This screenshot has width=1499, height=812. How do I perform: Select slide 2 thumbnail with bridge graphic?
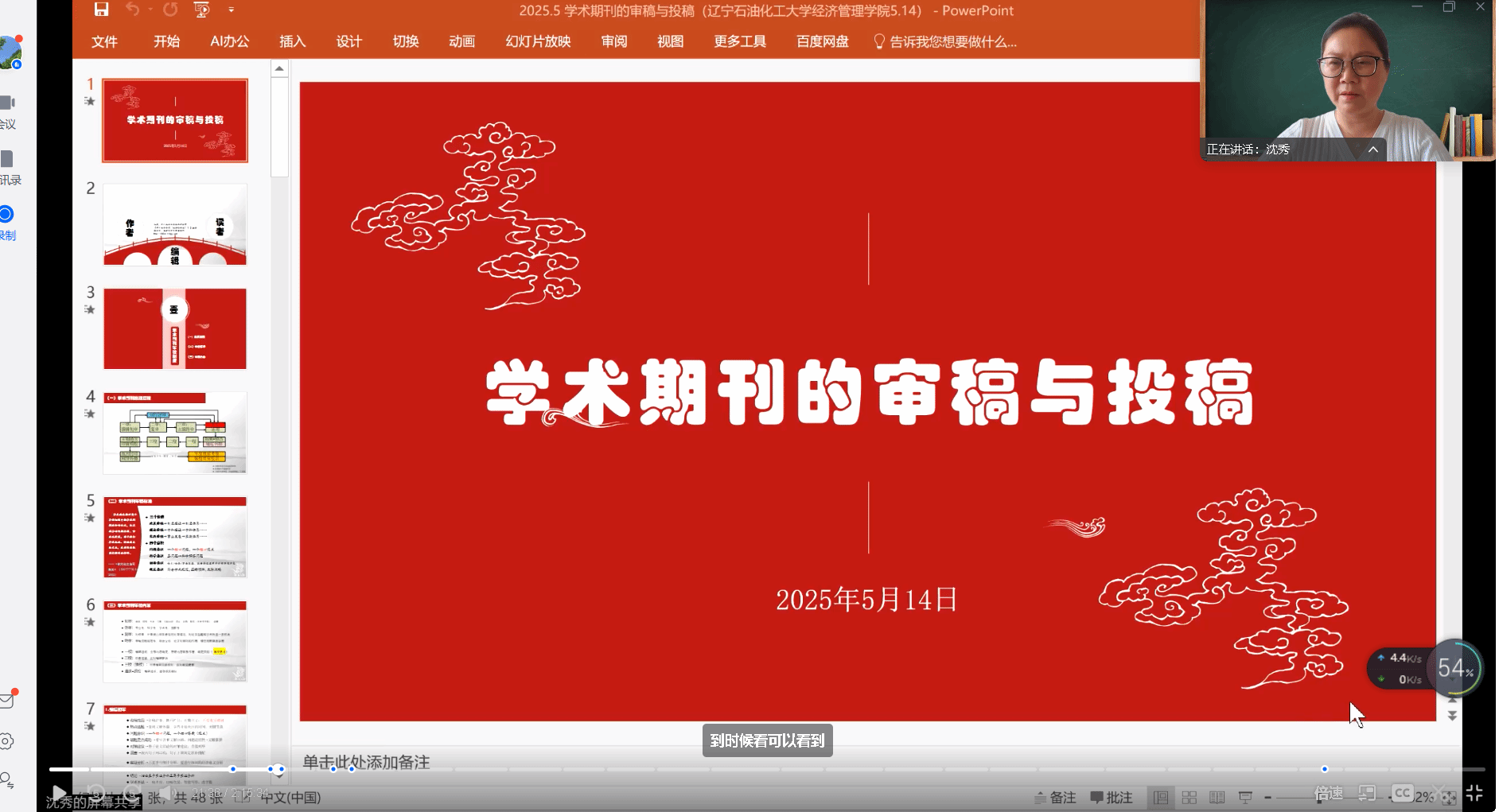[x=175, y=224]
